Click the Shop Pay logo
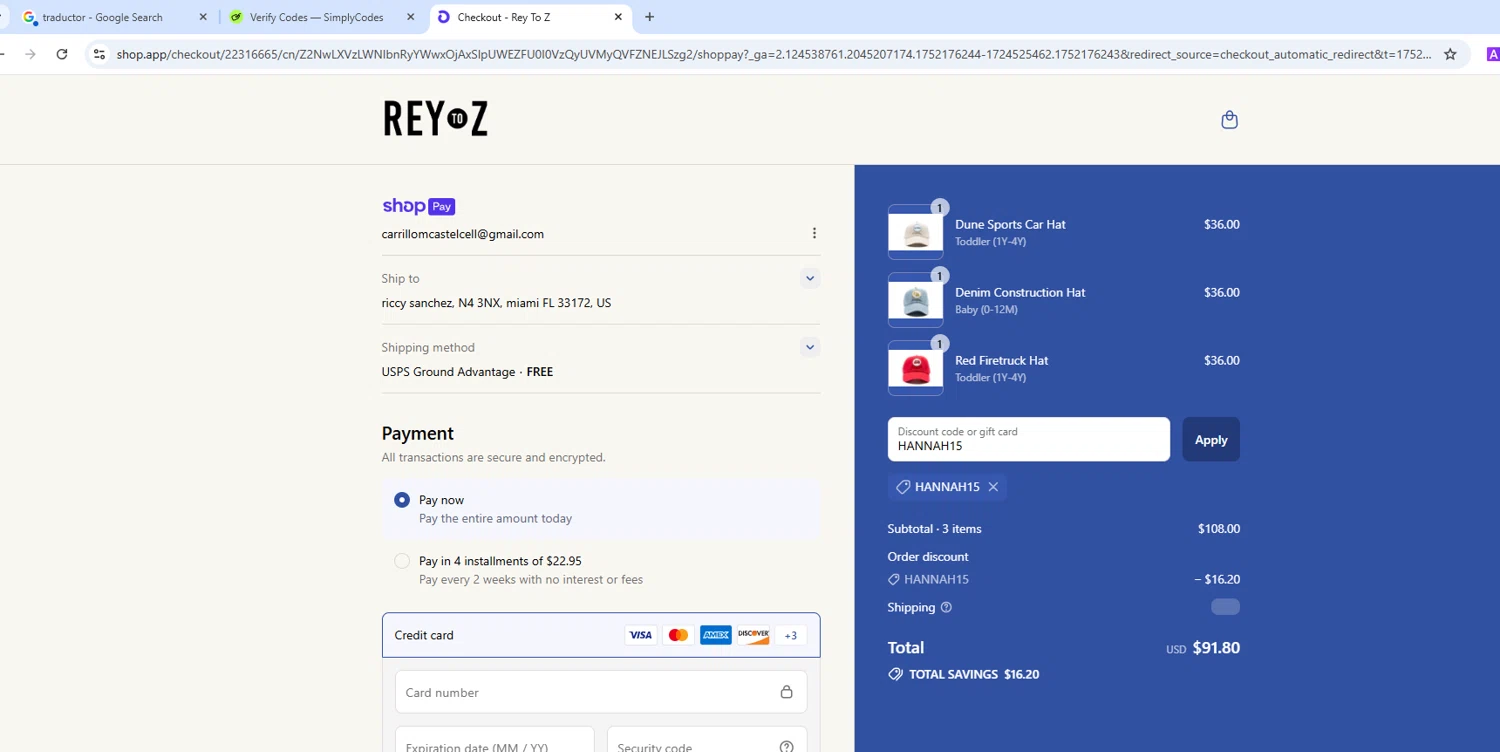 pos(418,206)
